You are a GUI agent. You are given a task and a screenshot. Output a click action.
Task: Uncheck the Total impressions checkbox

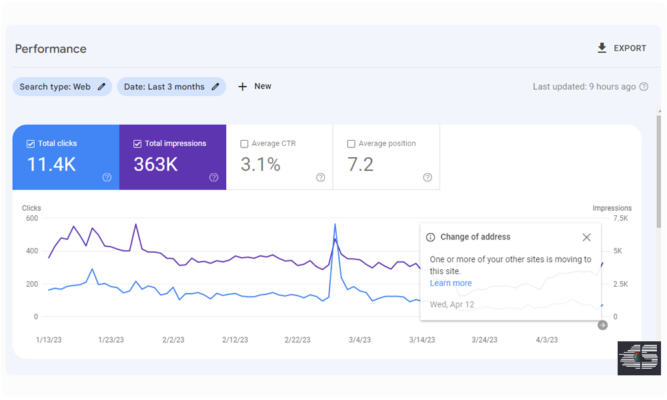[137, 144]
